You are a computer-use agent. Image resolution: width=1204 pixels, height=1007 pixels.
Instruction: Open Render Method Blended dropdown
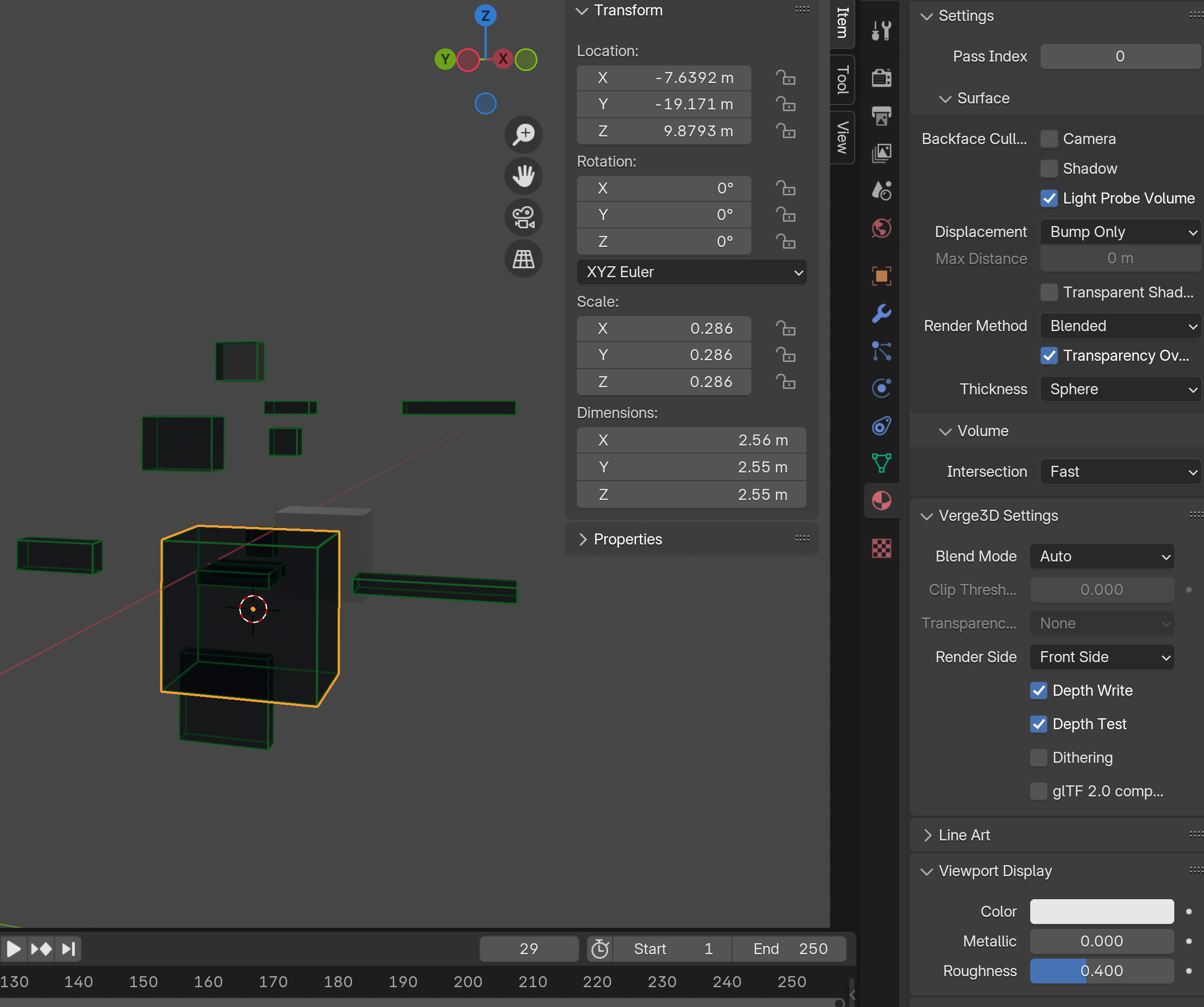click(1120, 326)
